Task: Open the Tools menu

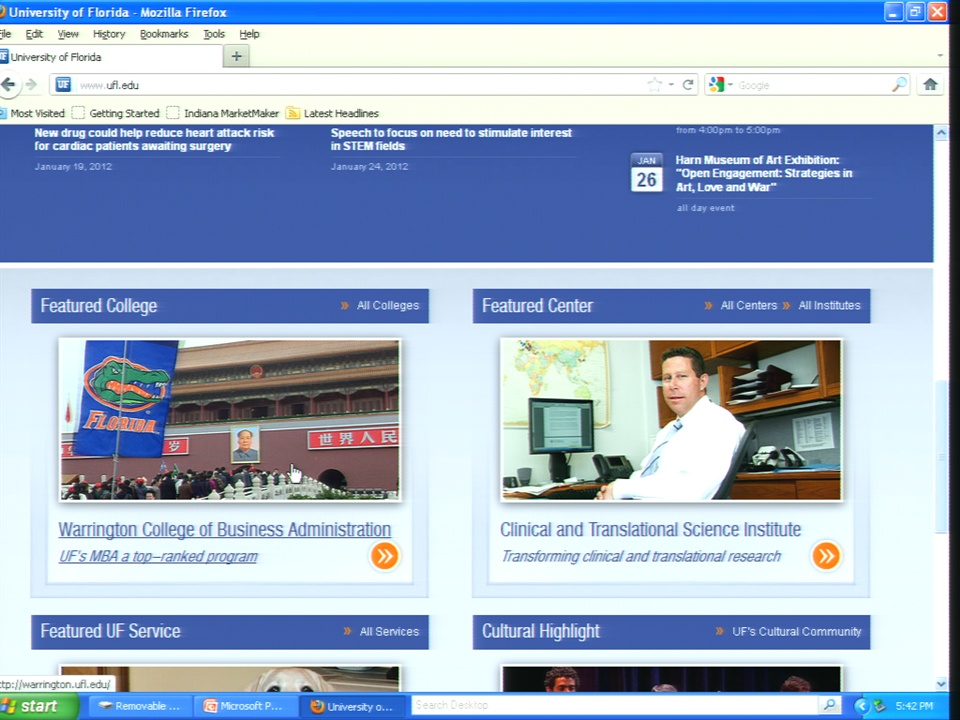Action: pyautogui.click(x=214, y=34)
